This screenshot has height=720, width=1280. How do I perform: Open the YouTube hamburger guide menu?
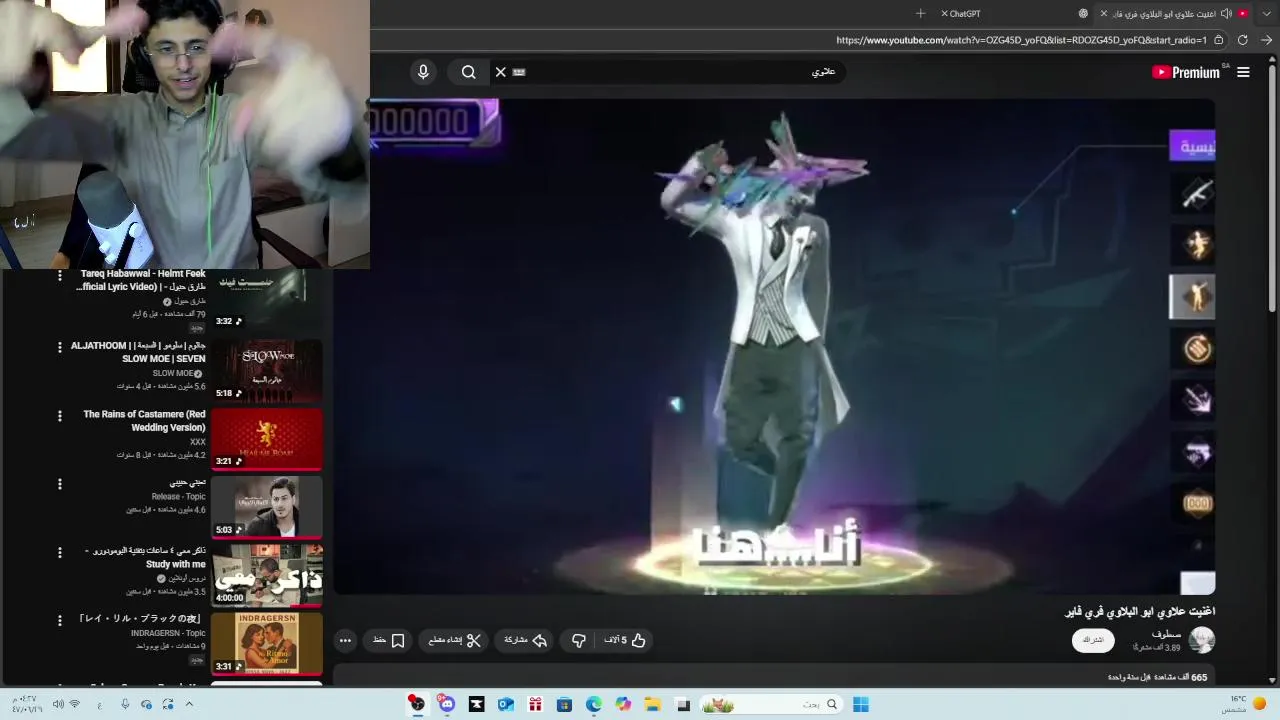pyautogui.click(x=1243, y=72)
